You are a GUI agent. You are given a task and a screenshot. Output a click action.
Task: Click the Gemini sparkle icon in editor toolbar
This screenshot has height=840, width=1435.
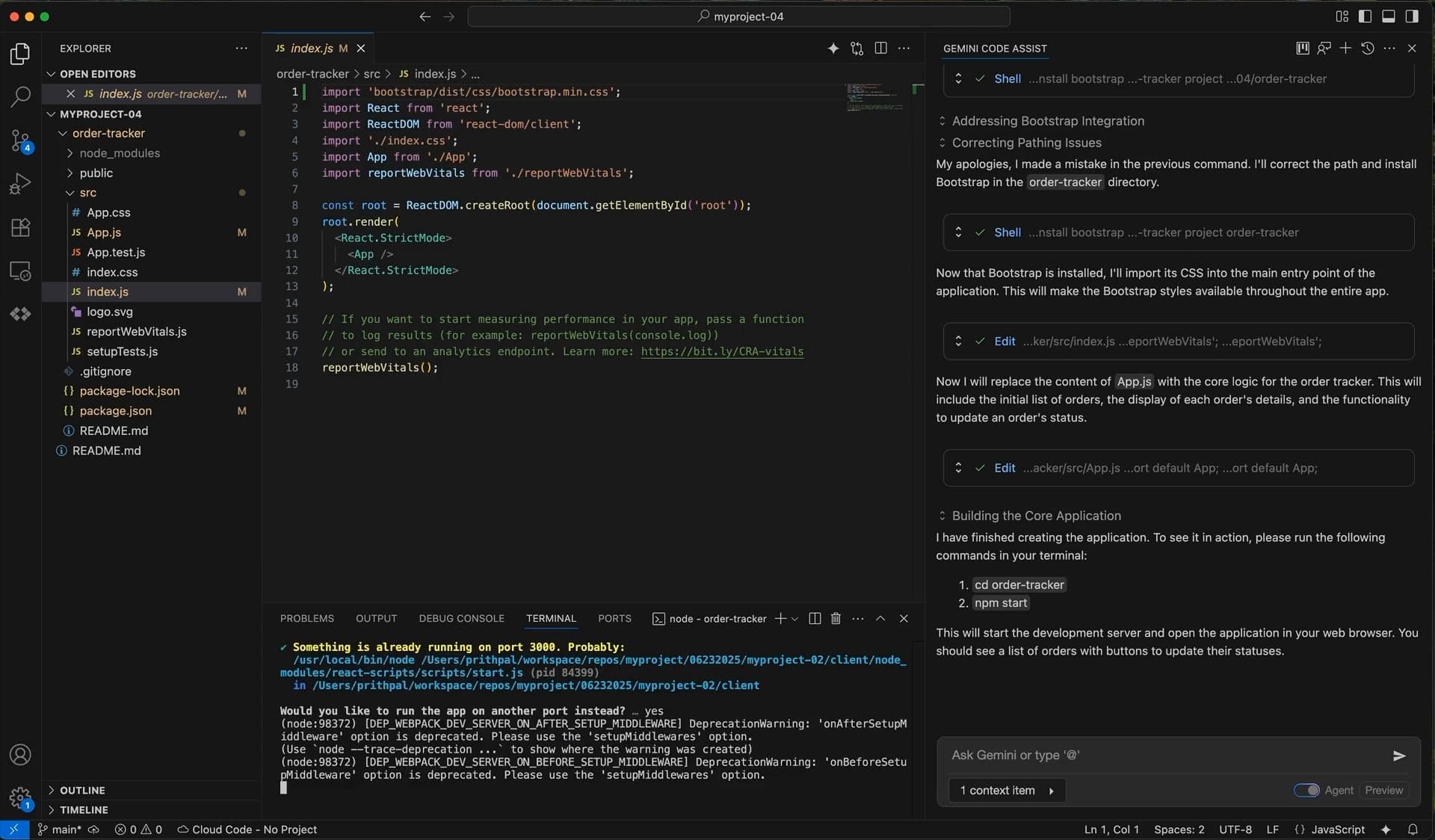(x=833, y=49)
